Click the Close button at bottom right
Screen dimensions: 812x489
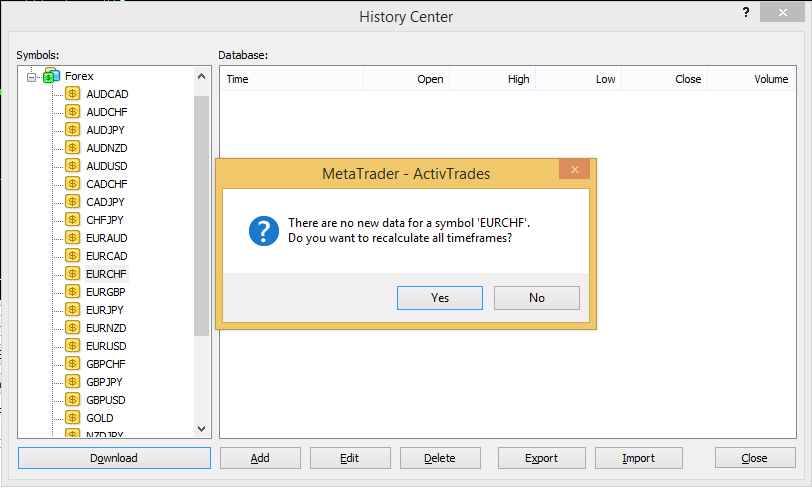tap(755, 458)
